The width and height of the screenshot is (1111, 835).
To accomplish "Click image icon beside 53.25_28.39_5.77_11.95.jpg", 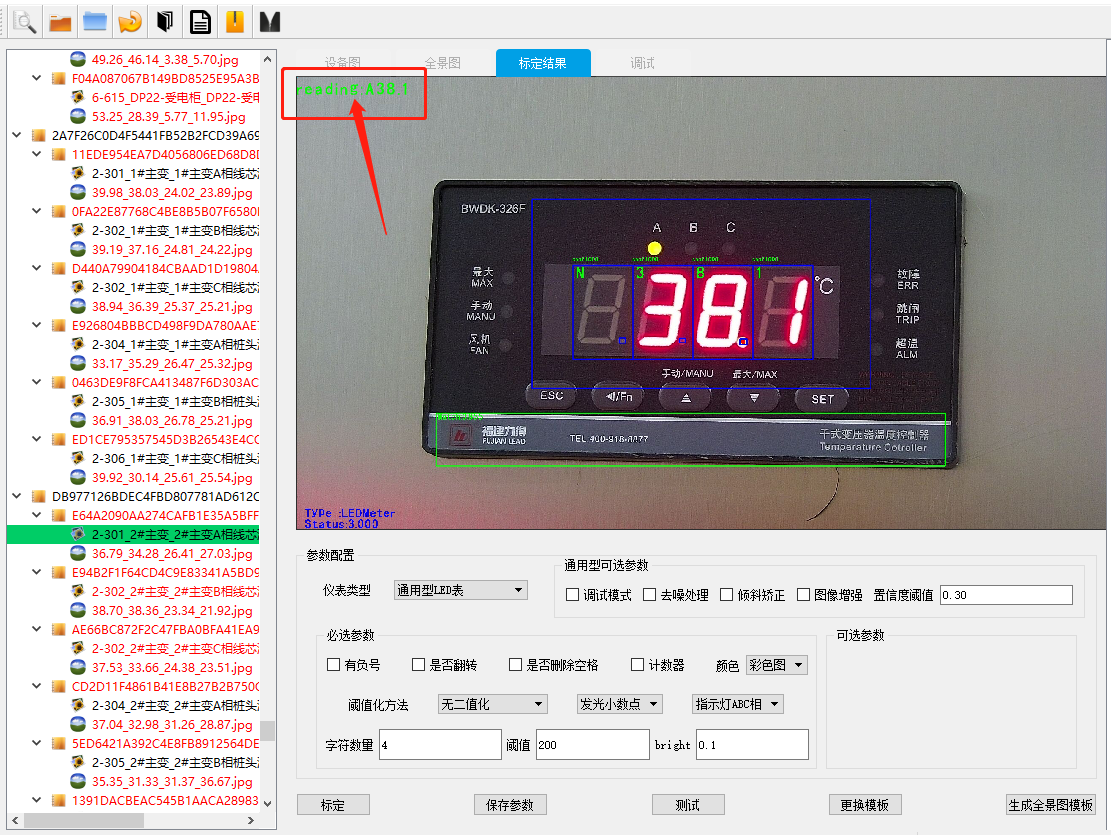I will coord(78,116).
